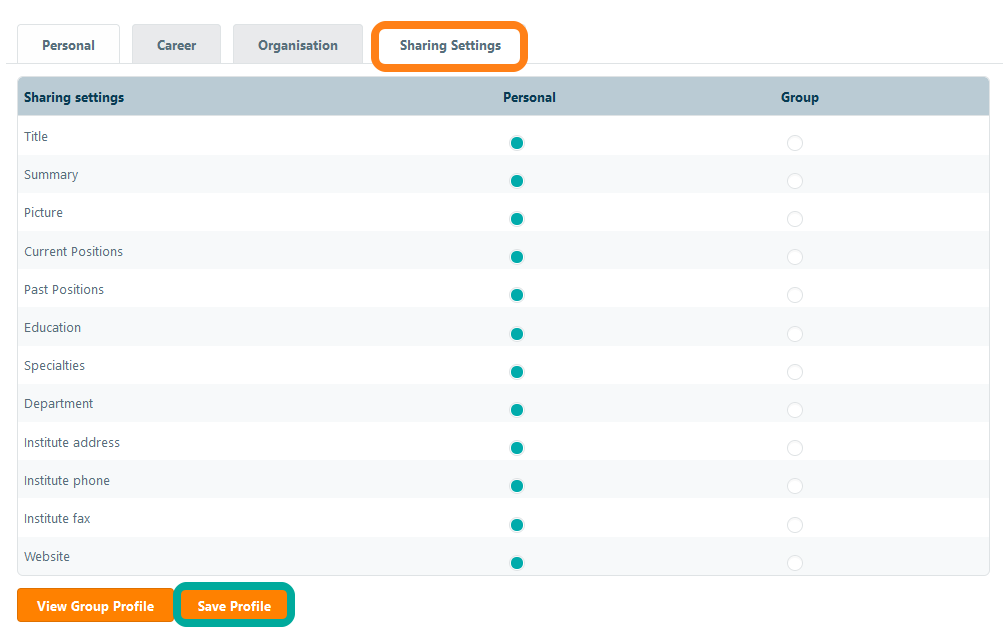Enable Group sharing for Department

(x=795, y=410)
